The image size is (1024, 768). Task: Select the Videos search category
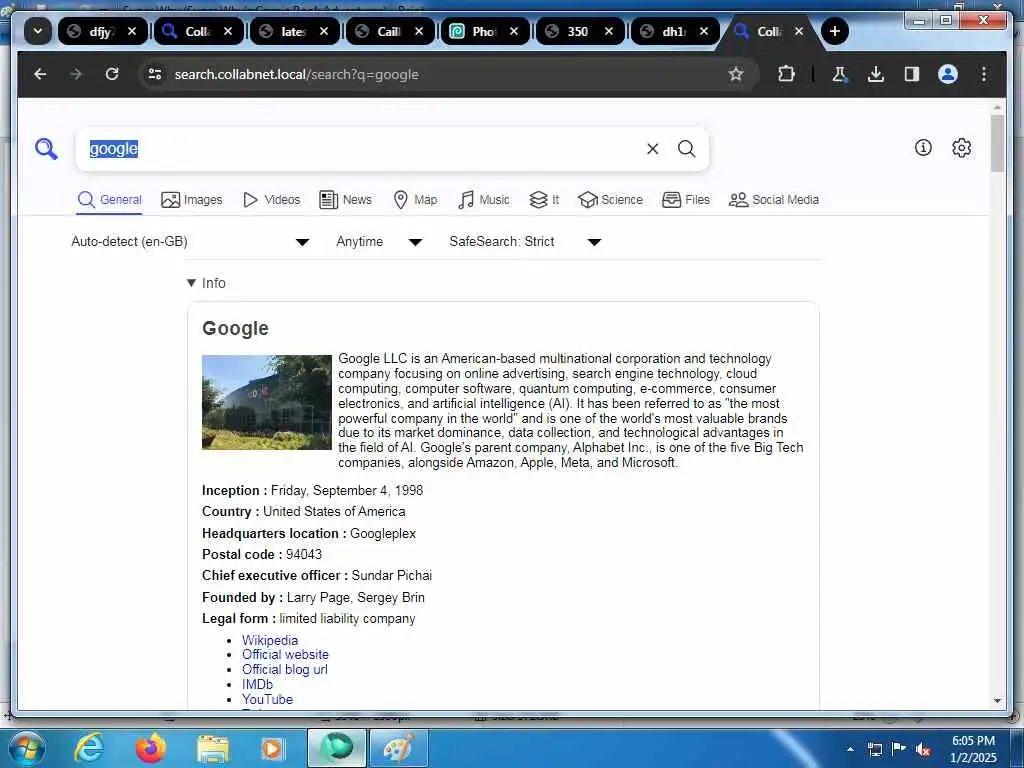[x=271, y=200]
